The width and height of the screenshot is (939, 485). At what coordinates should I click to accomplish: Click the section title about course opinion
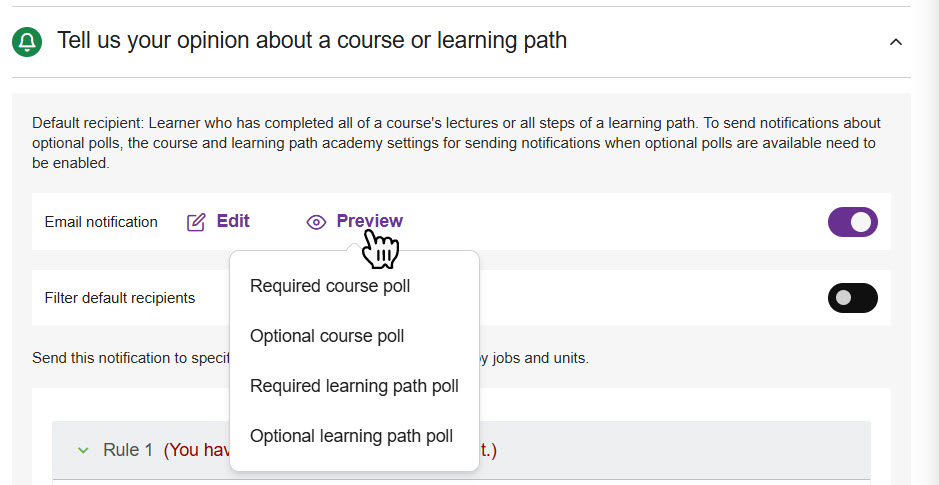311,41
